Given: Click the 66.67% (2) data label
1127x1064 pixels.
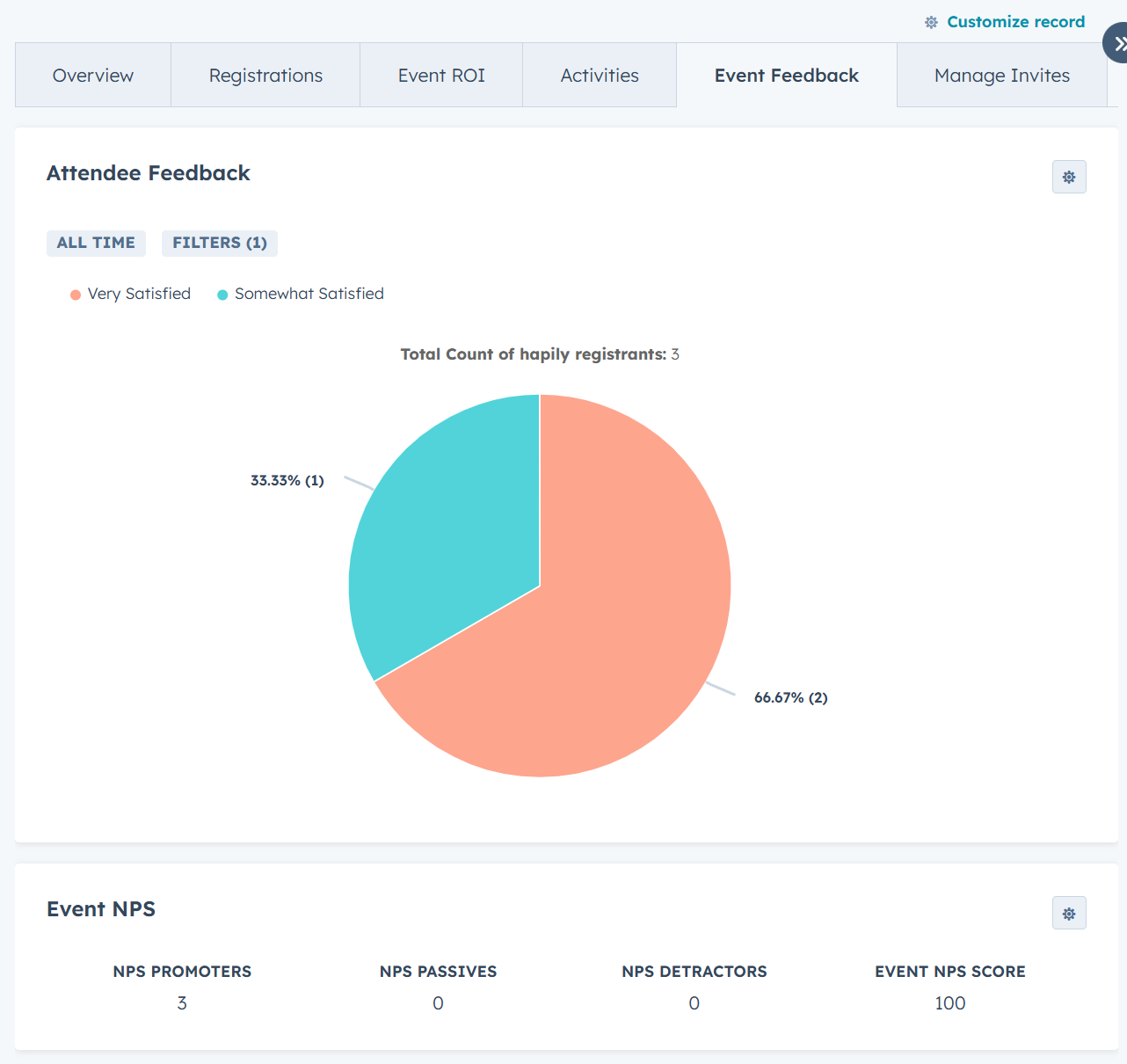Looking at the screenshot, I should (790, 696).
